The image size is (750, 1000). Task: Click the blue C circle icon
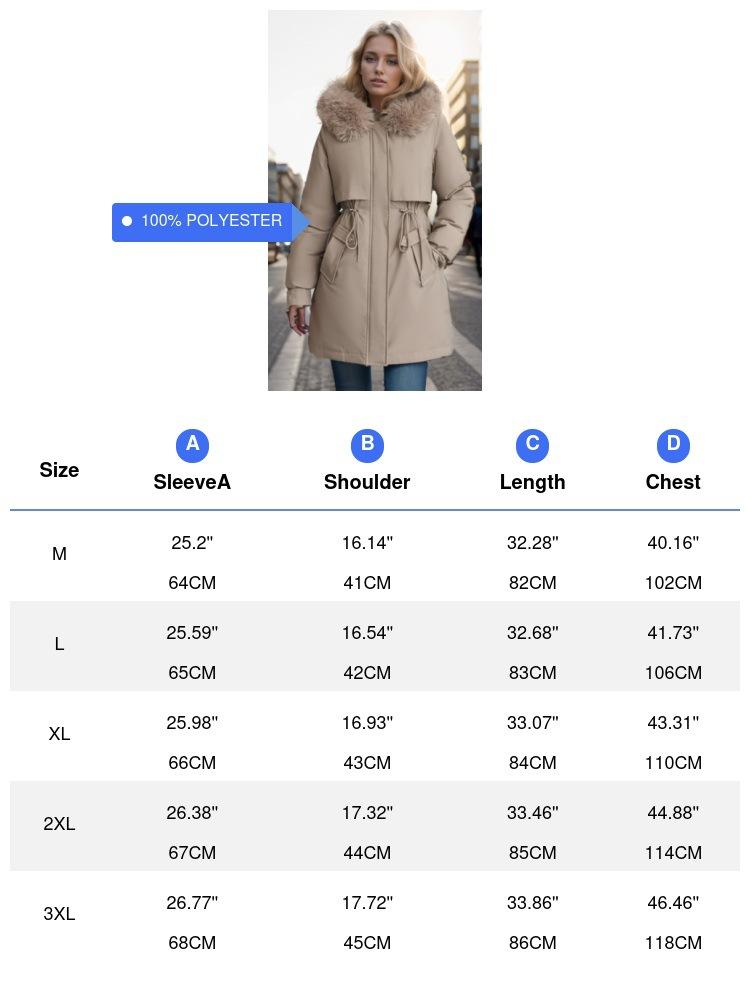point(532,445)
